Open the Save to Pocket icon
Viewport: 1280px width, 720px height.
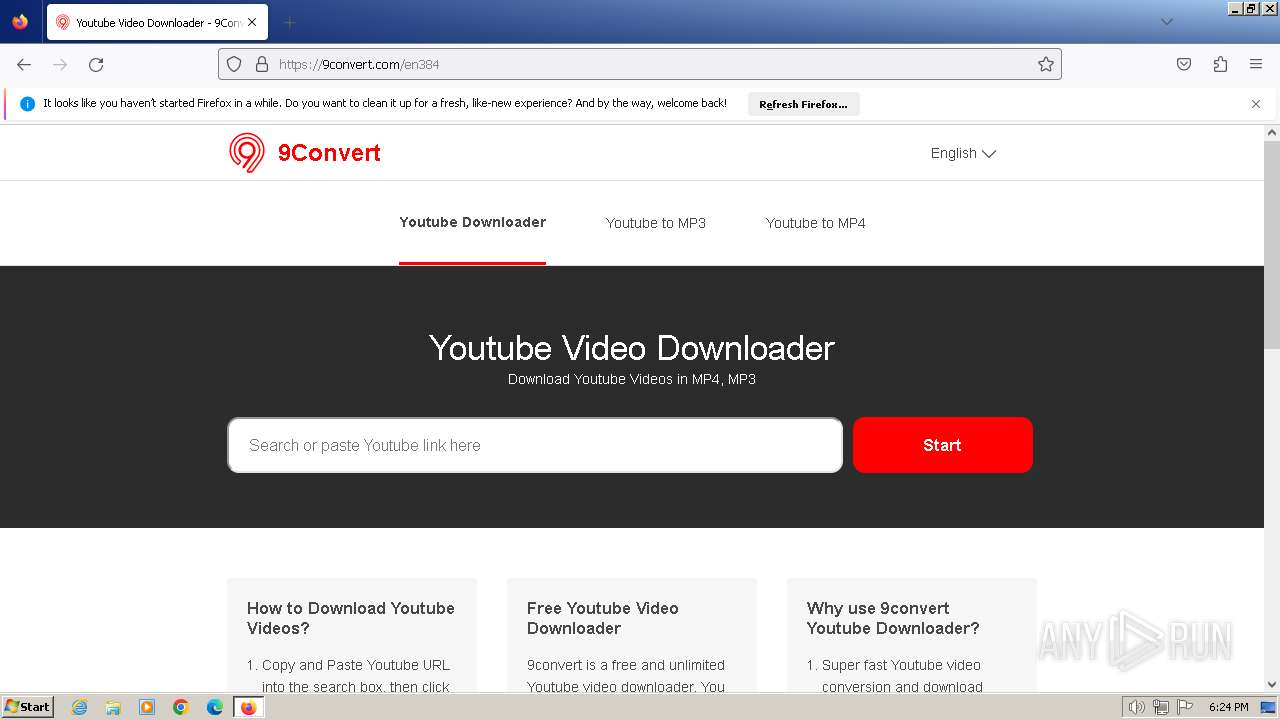[x=1184, y=64]
